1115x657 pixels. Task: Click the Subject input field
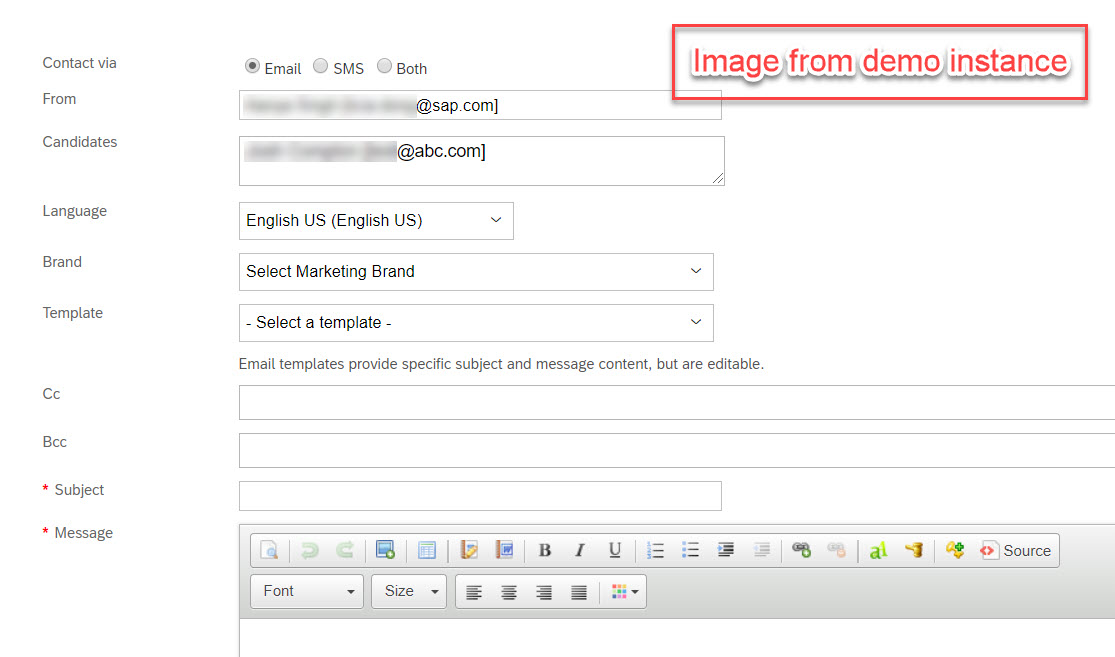(x=480, y=496)
